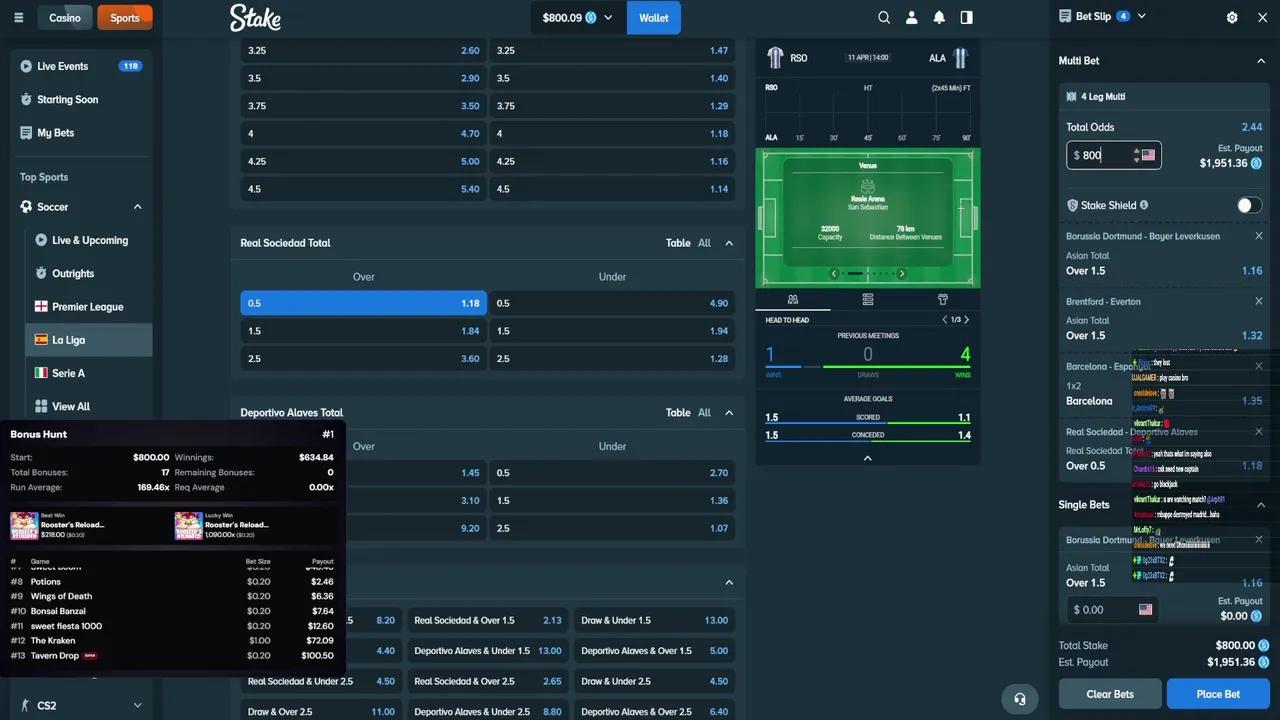The image size is (1280, 720).
Task: Pick Deportivo Alaves Under 0.5 at 2.70
Action: [612, 473]
